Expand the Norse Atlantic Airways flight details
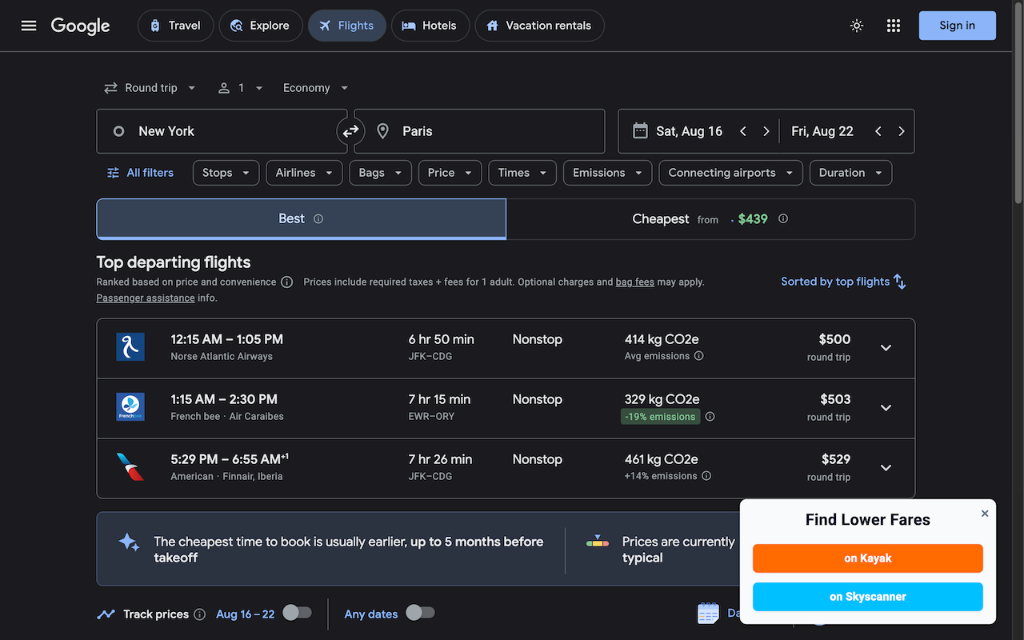The image size is (1024, 640). [x=885, y=348]
